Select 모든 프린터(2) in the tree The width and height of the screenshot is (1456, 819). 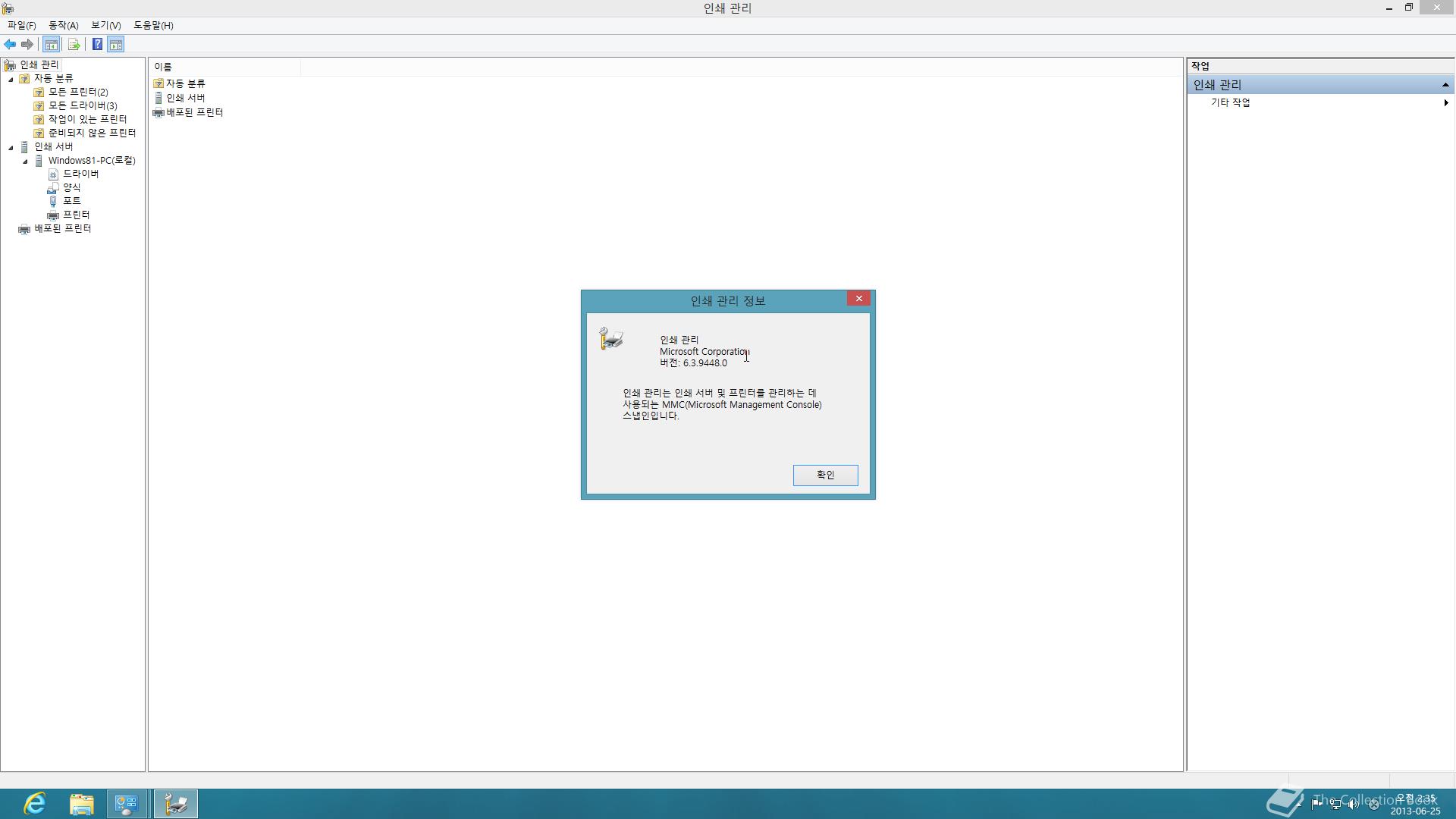tap(78, 92)
